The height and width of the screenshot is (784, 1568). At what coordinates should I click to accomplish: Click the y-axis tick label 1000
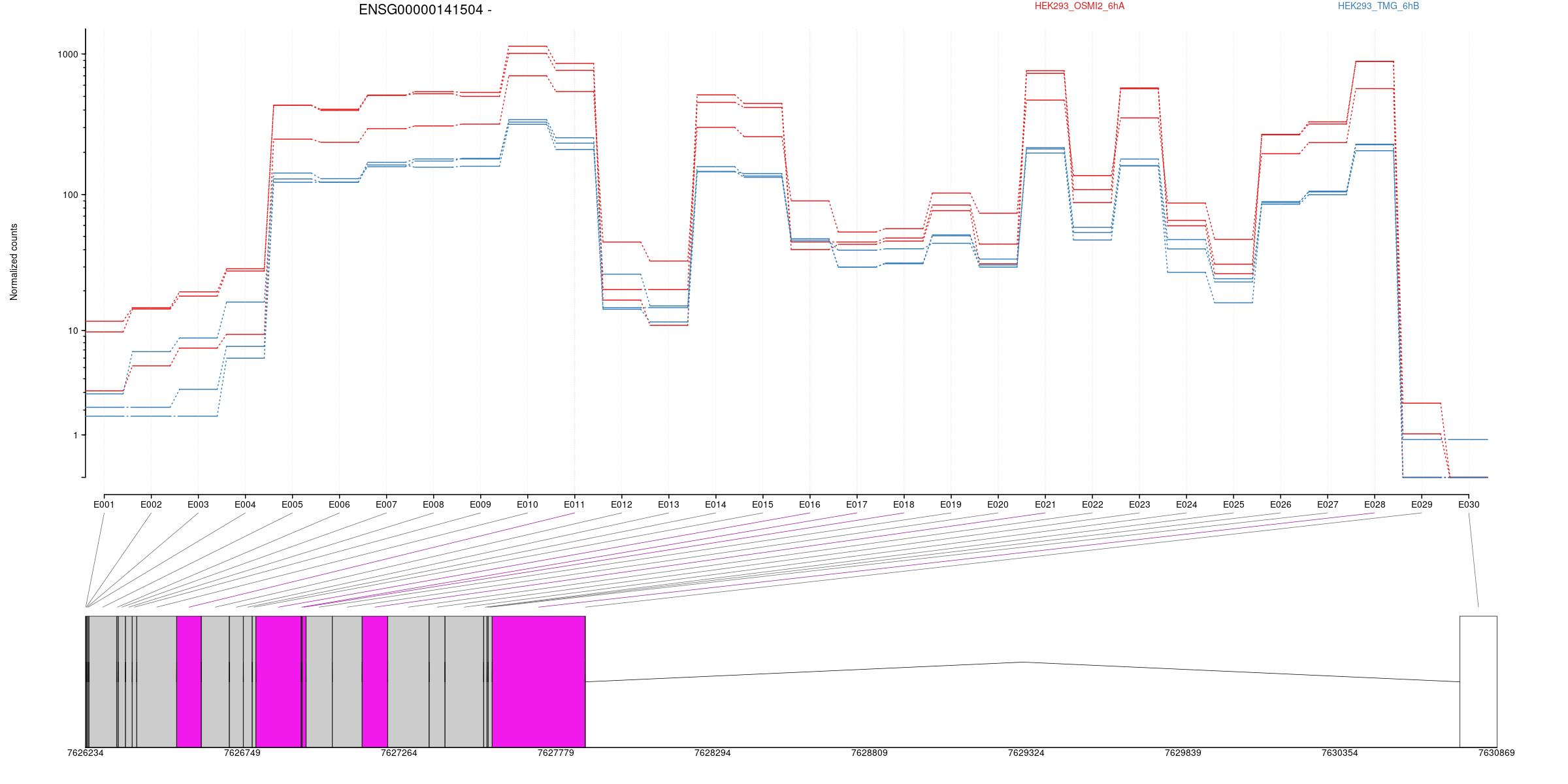pyautogui.click(x=68, y=54)
